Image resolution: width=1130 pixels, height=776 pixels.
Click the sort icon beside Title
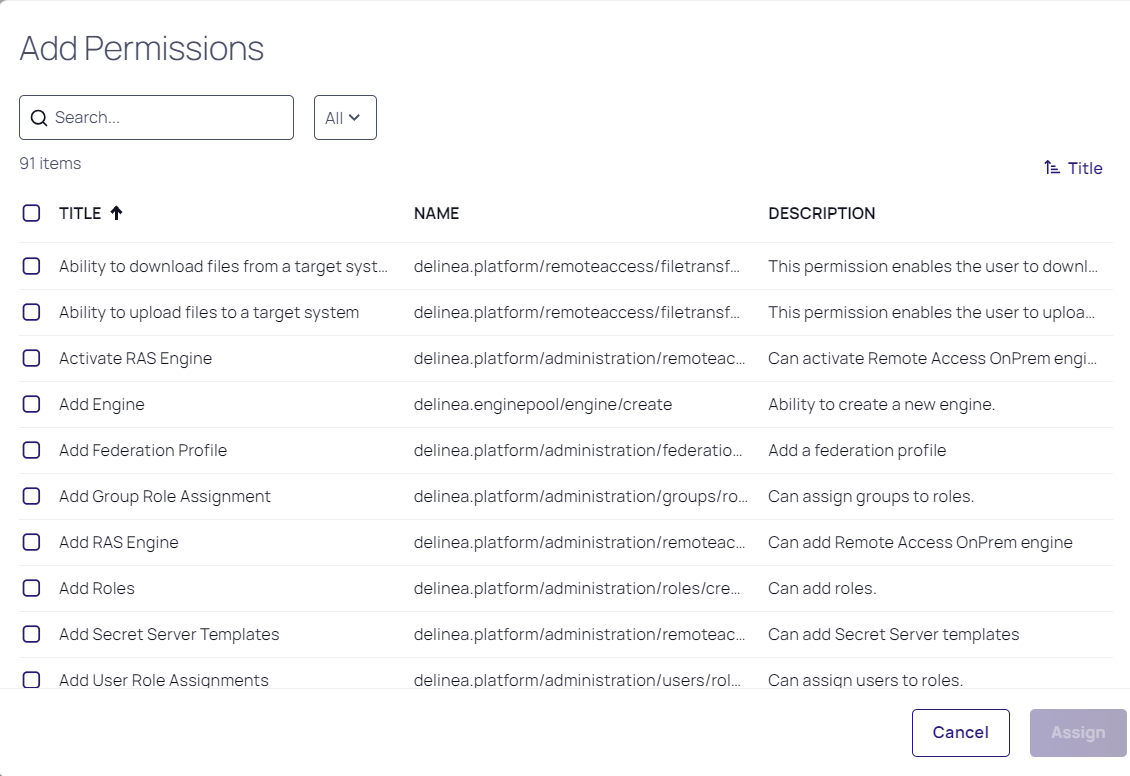[1050, 167]
